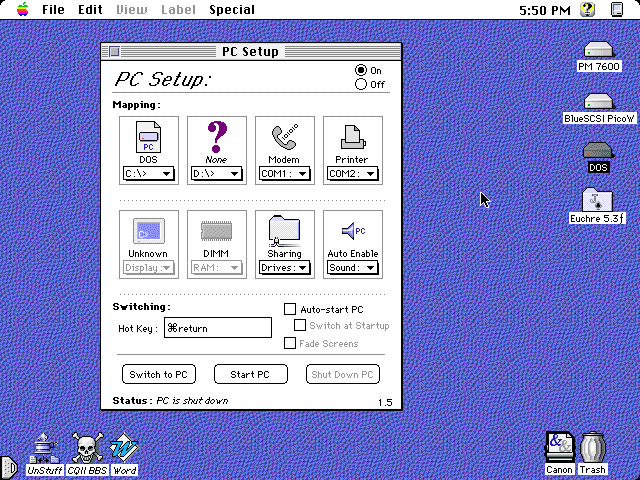Open the Label menu
640x480 pixels.
(x=178, y=9)
